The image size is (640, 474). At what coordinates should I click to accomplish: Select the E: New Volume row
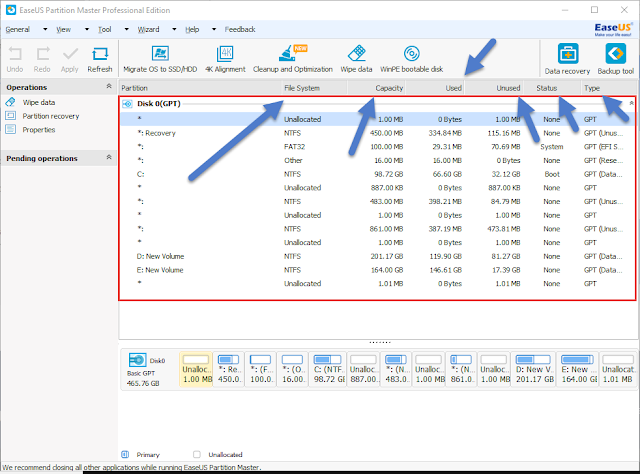(378, 270)
